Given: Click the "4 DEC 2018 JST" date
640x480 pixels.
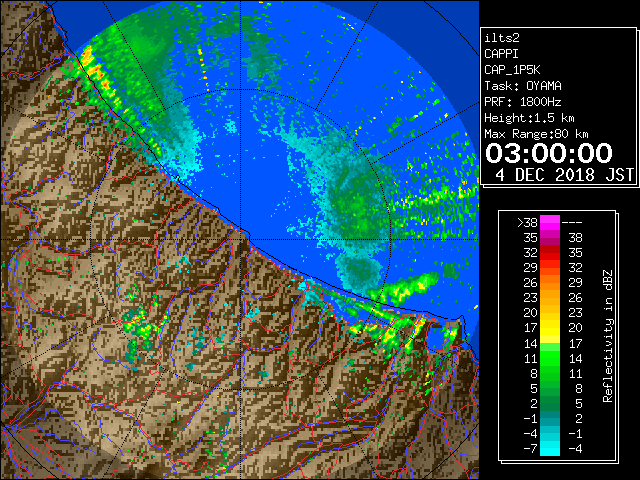Looking at the screenshot, I should pyautogui.click(x=564, y=175).
